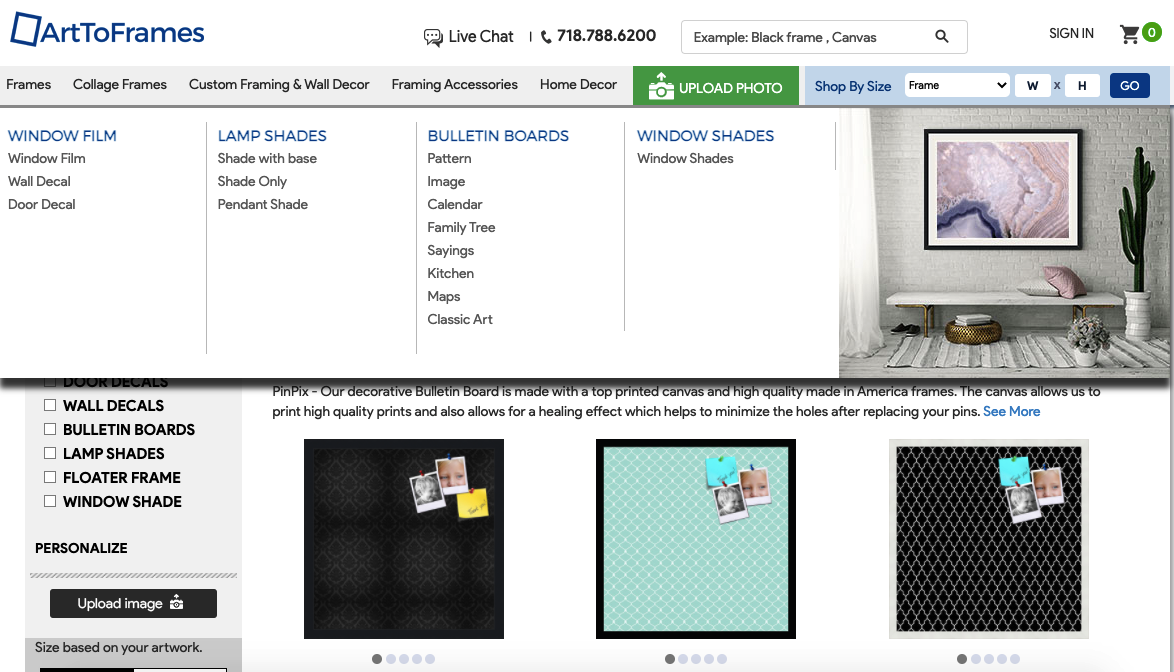Click the phone icon beside 718.788.6200
The image size is (1174, 672).
click(x=547, y=37)
